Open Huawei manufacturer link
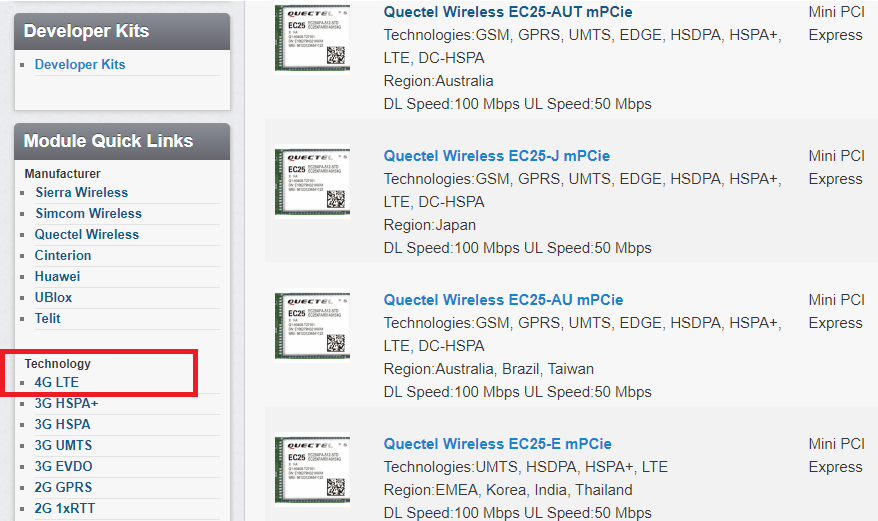The image size is (878, 521). coord(57,276)
